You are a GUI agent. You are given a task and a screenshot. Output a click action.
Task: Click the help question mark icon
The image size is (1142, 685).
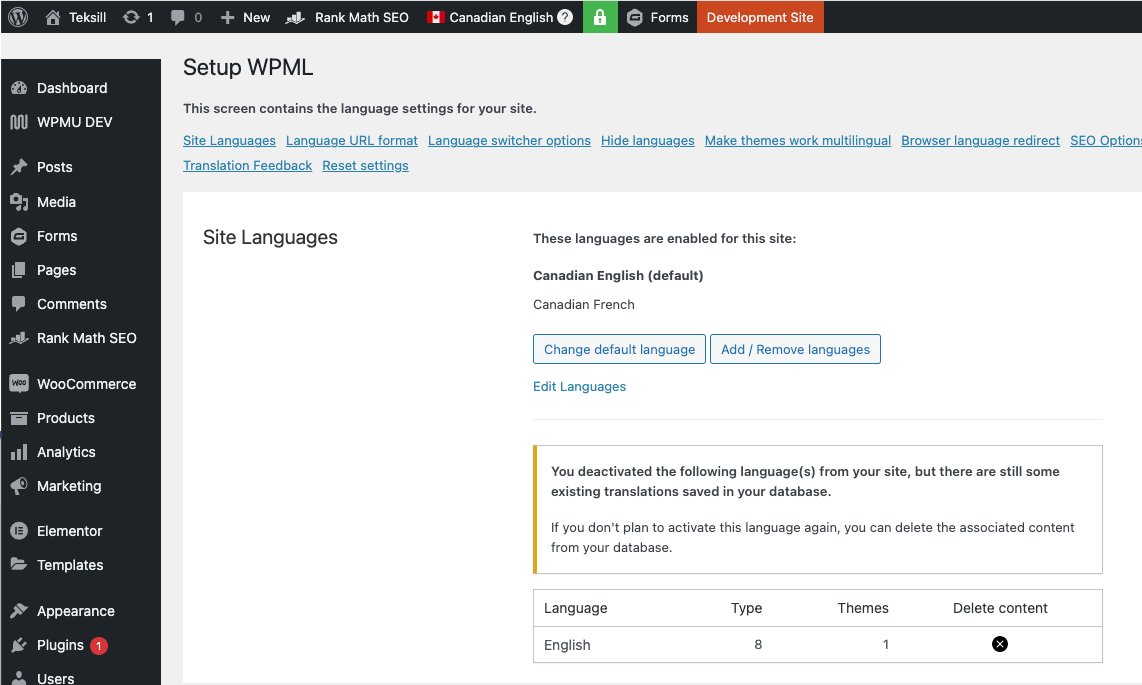click(565, 17)
